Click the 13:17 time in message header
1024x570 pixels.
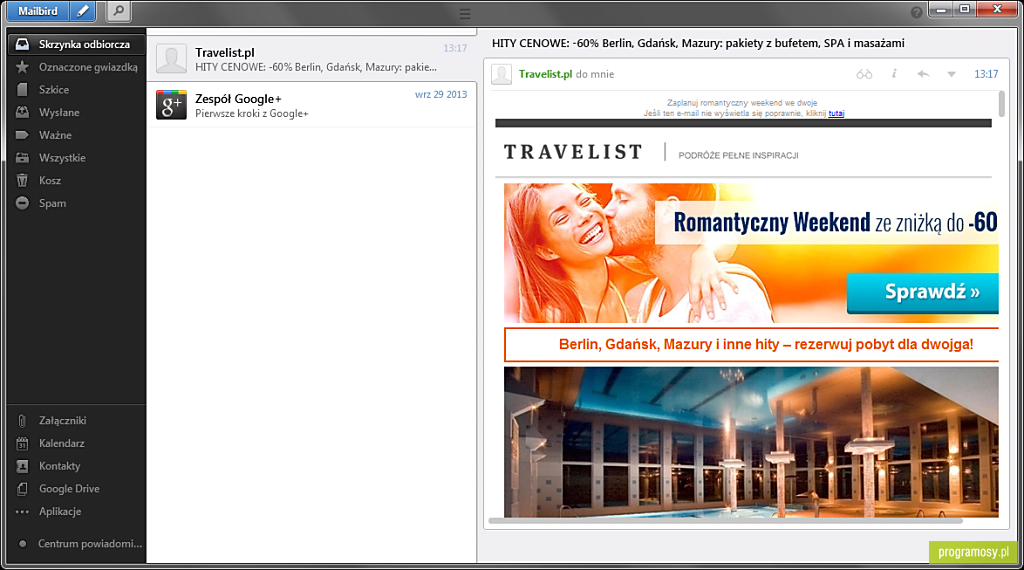(986, 74)
